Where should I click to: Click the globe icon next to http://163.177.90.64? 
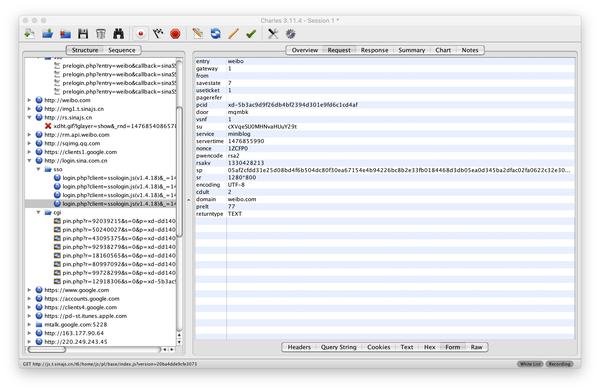(39, 333)
